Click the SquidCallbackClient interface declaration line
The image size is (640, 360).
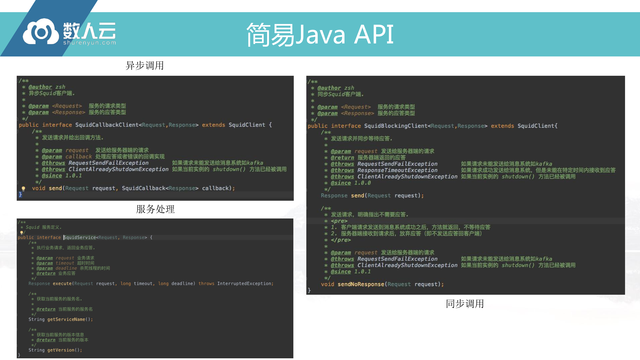pyautogui.click(x=145, y=125)
